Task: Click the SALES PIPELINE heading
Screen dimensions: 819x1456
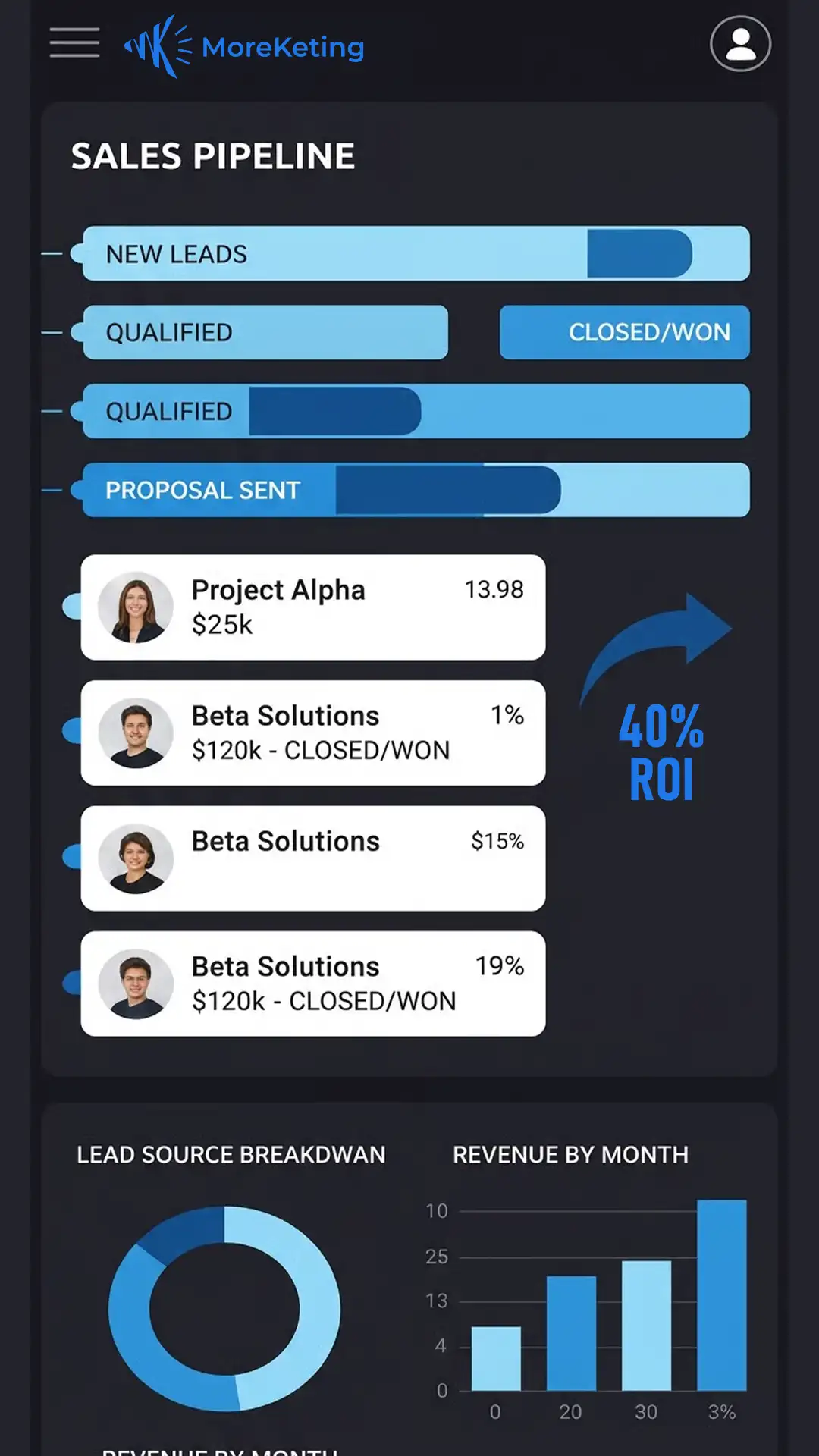Action: [213, 157]
